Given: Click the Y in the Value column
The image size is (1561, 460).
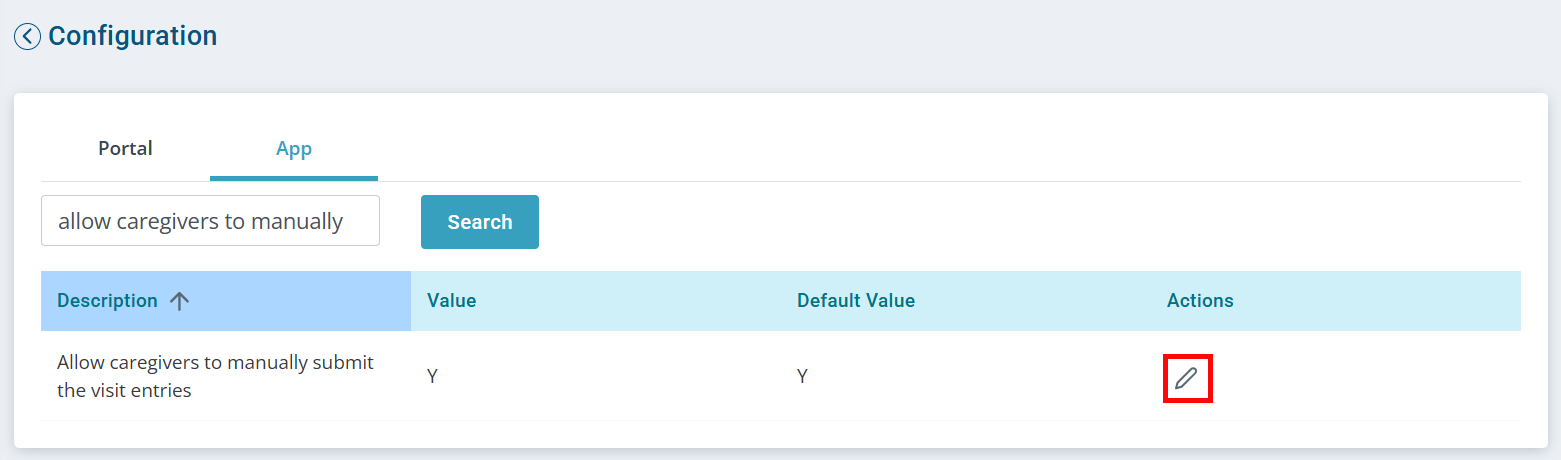Looking at the screenshot, I should [432, 377].
